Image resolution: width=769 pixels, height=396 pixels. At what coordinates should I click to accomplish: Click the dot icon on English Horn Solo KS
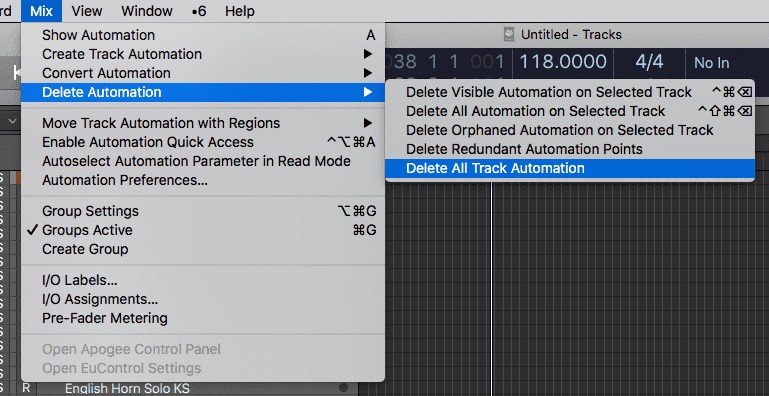click(343, 388)
